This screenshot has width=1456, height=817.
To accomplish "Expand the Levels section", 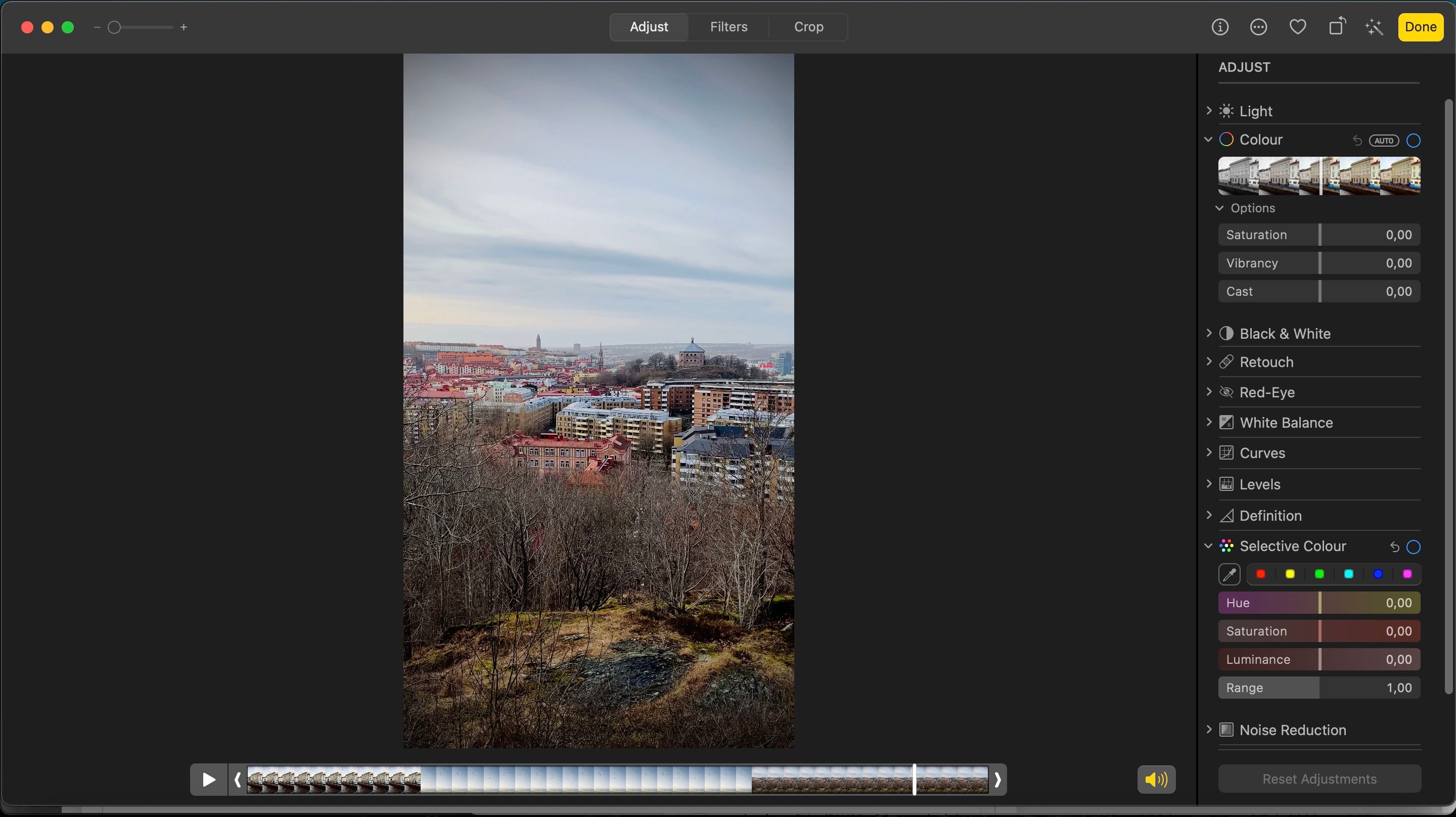I will [x=1208, y=483].
